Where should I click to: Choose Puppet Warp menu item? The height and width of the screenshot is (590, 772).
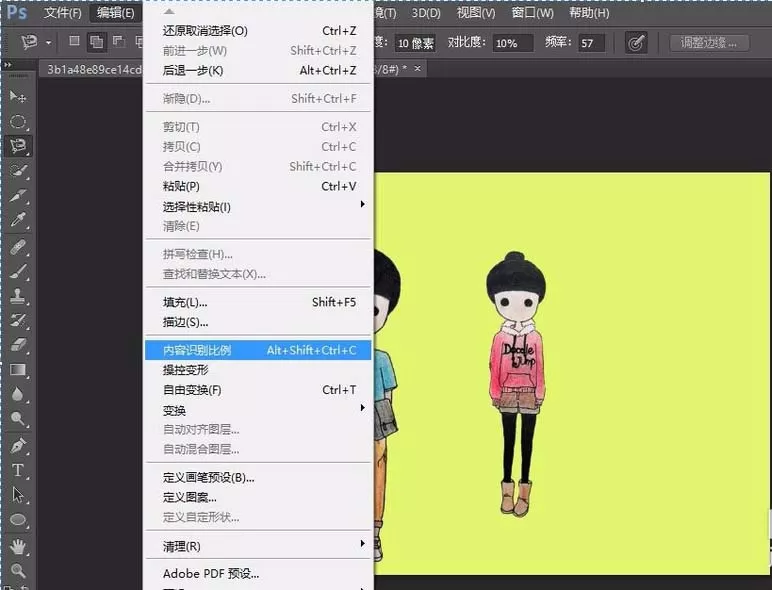[258, 370]
